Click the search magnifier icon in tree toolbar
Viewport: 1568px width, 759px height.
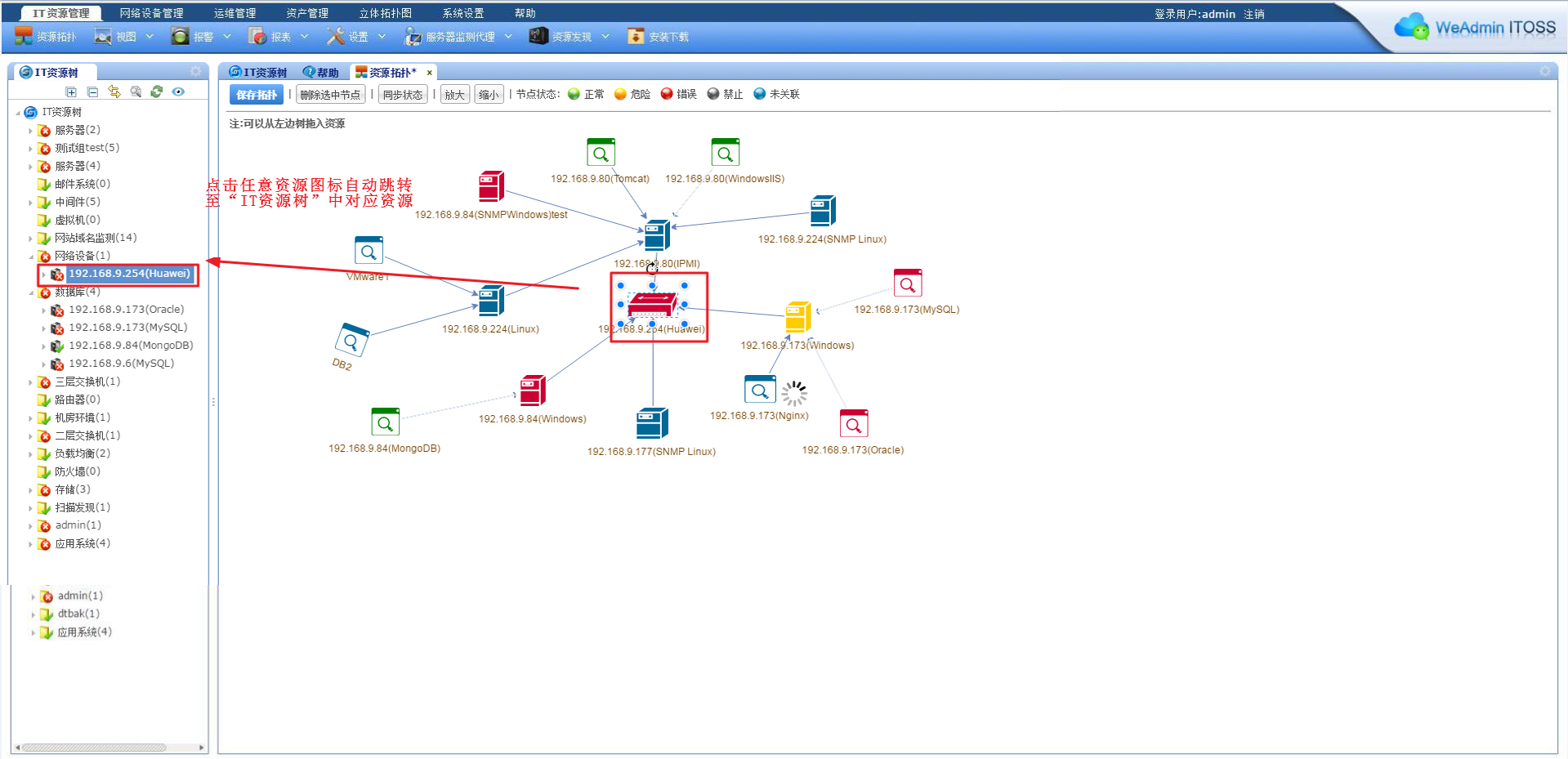[x=136, y=92]
